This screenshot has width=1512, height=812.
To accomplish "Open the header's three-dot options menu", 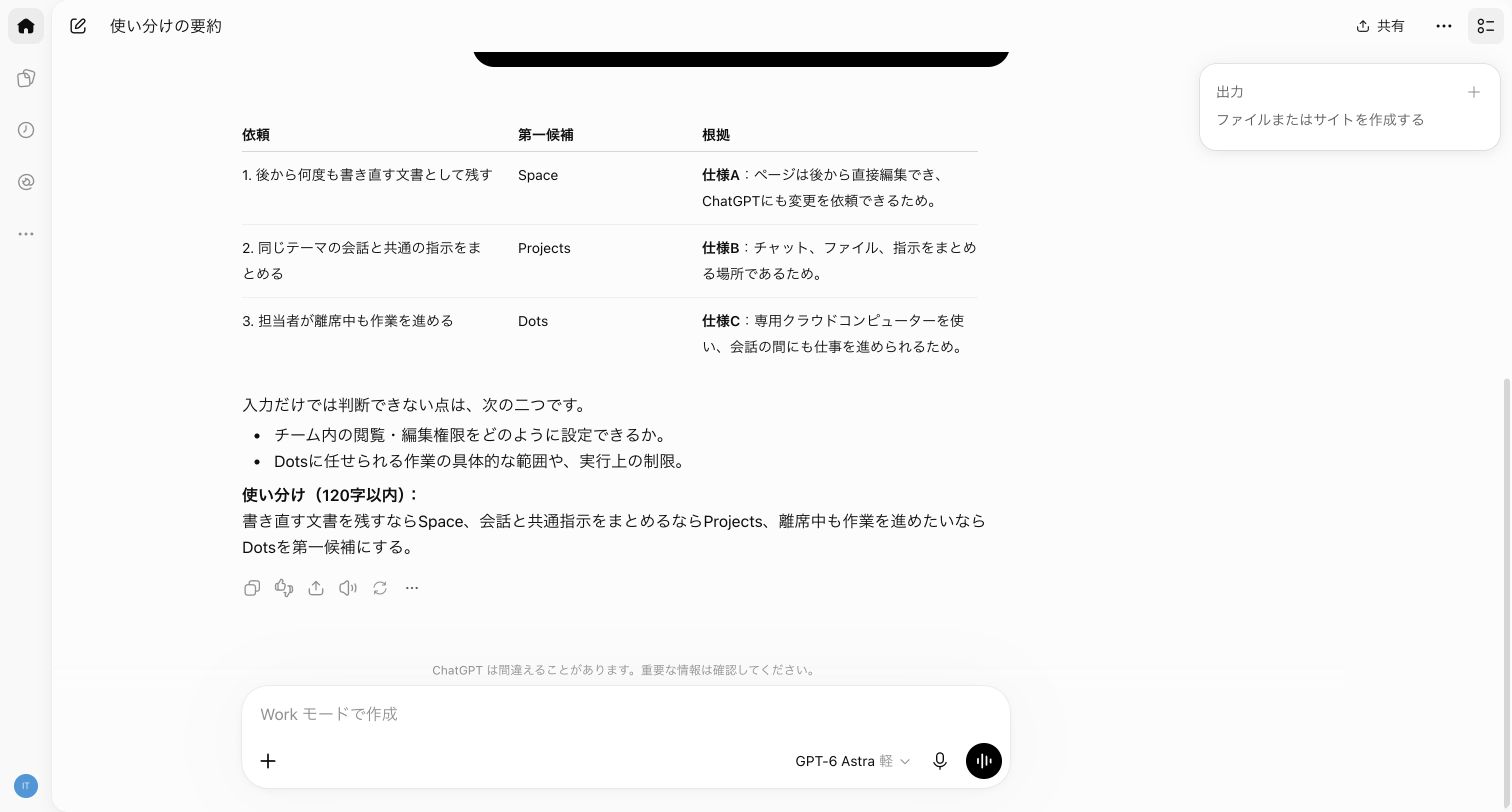I will [1443, 26].
